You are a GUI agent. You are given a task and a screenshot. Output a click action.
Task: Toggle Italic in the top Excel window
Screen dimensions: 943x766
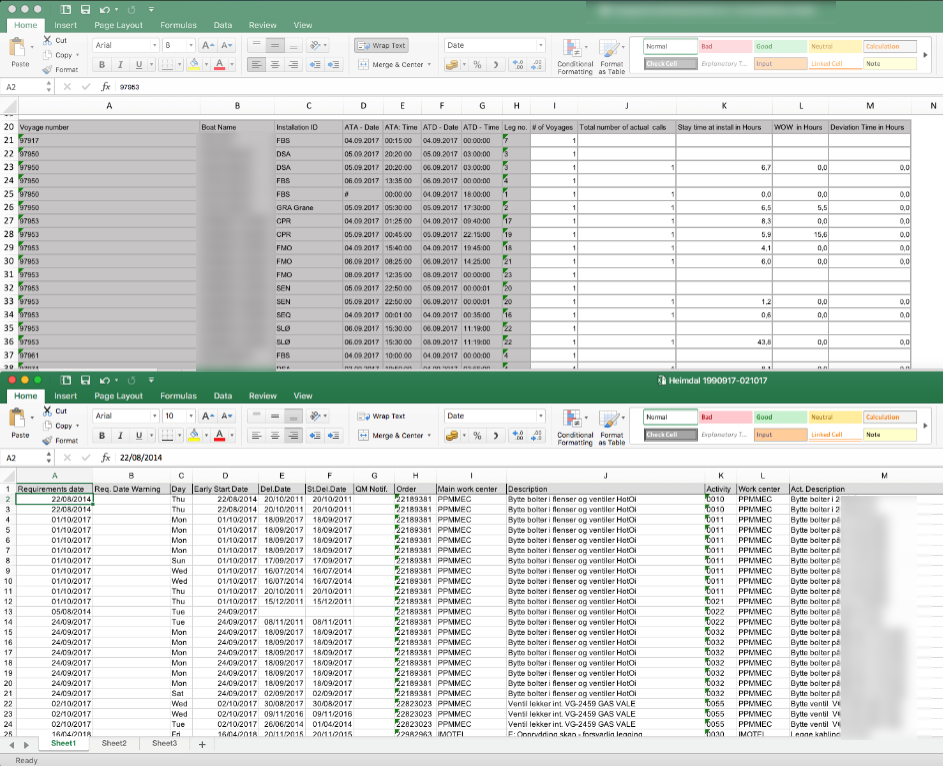pos(120,64)
